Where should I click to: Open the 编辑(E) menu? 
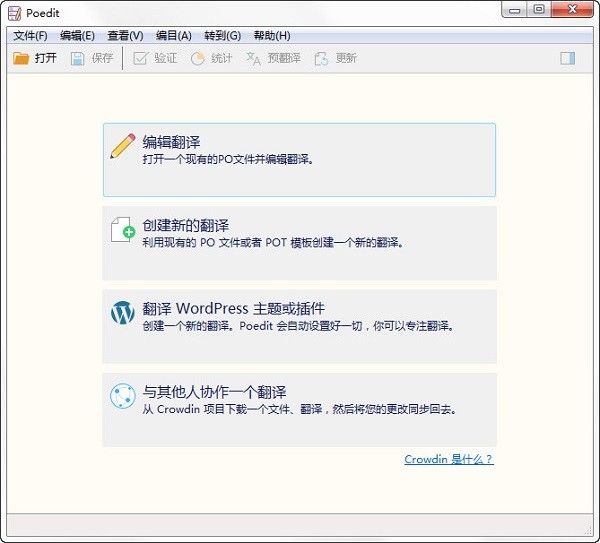77,36
